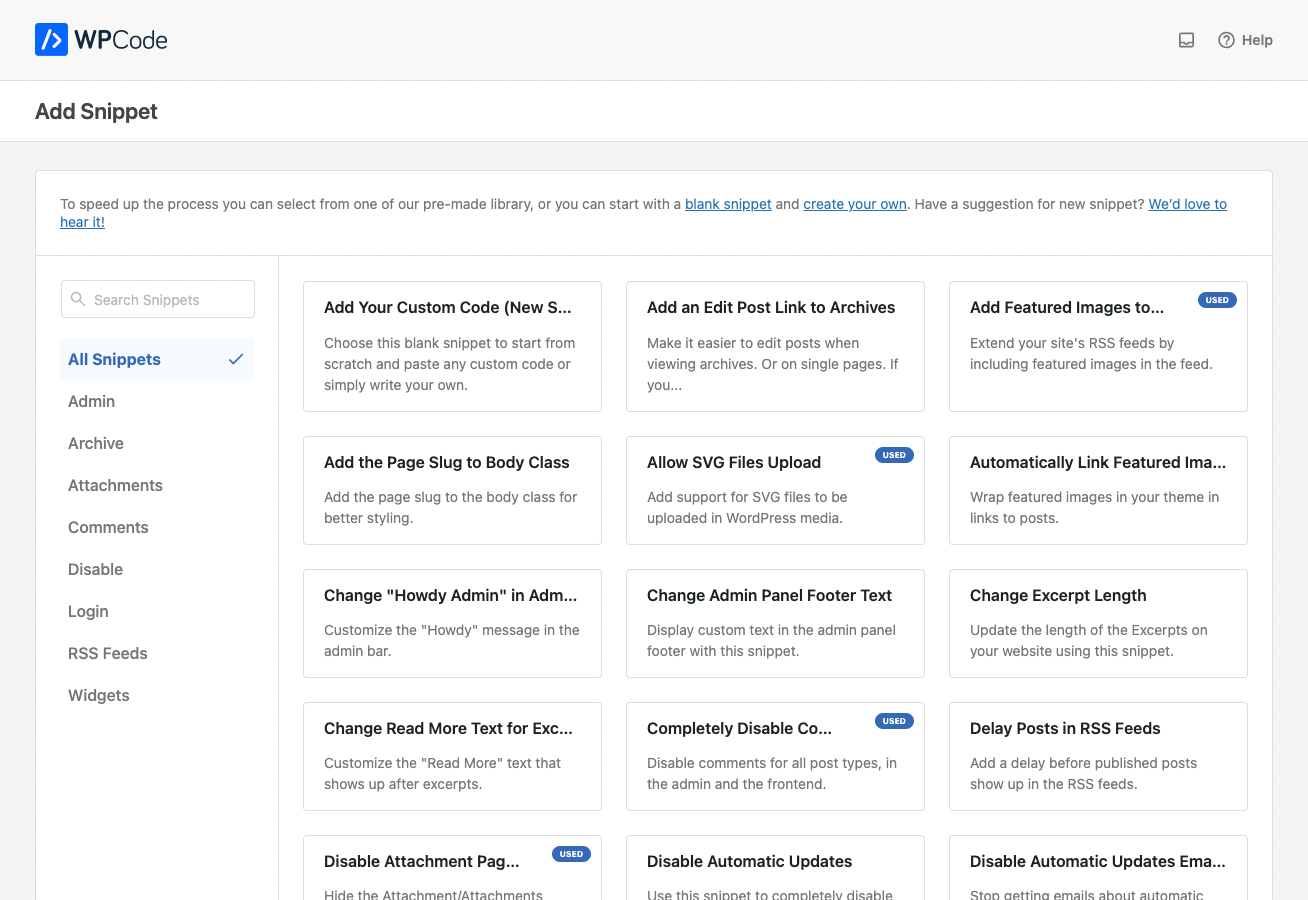
Task: Click the USED badge on Allow SVG Files Upload
Action: [x=894, y=455]
